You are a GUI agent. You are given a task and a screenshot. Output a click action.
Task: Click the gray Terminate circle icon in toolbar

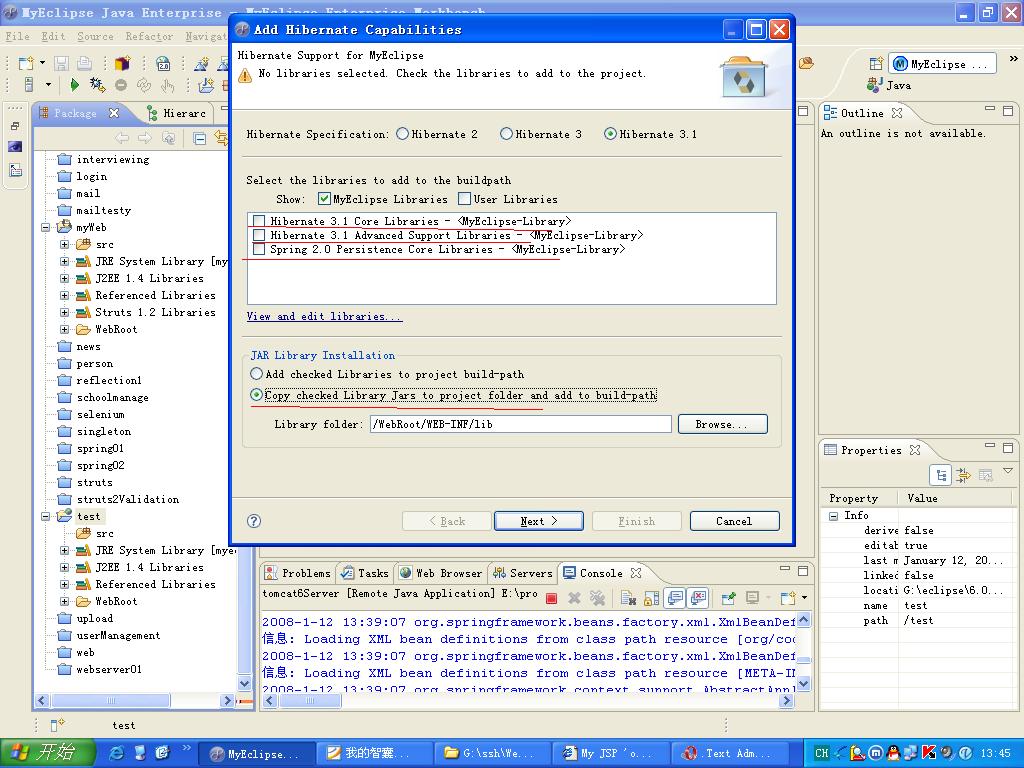(x=121, y=85)
